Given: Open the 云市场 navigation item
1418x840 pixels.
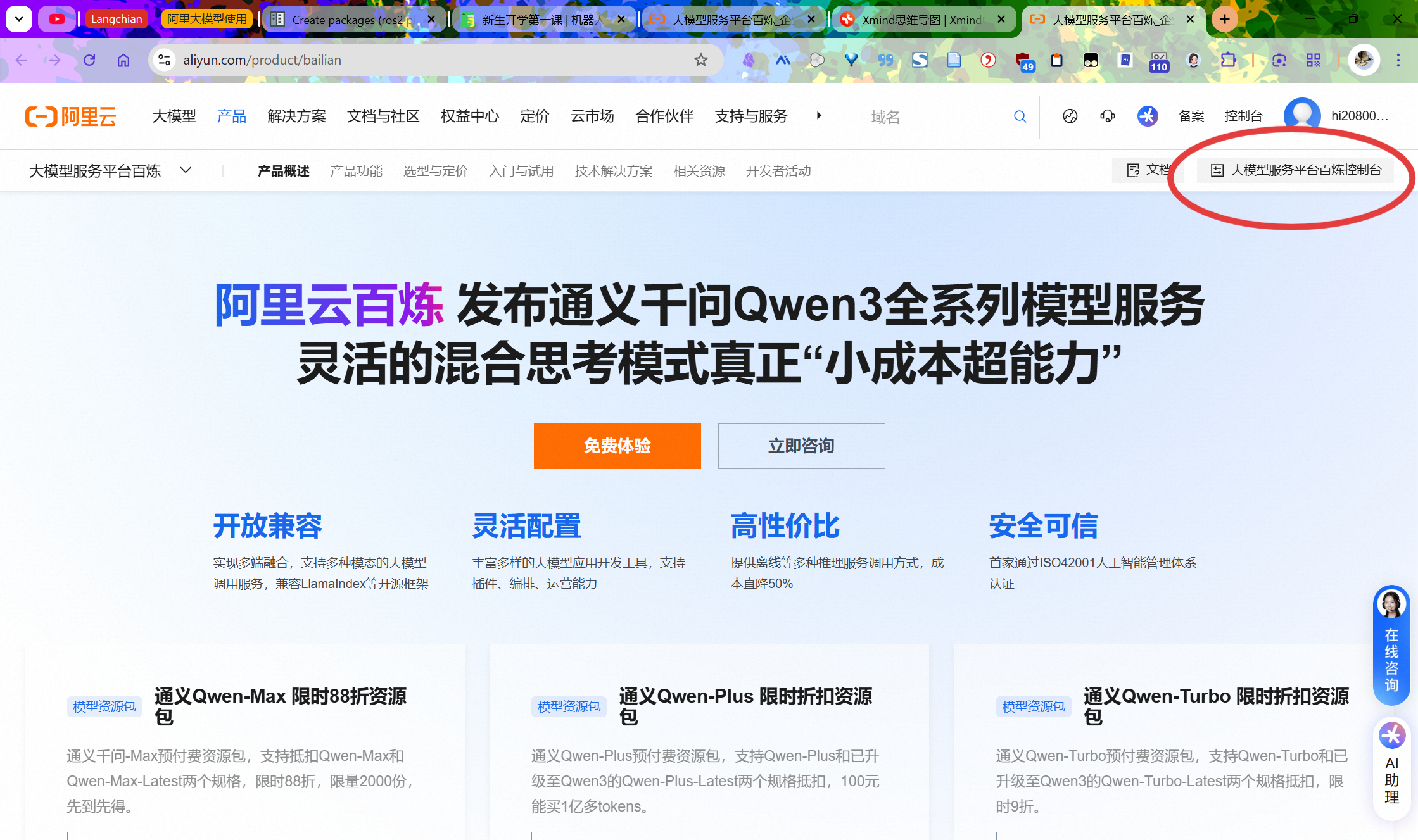Looking at the screenshot, I should (x=592, y=116).
